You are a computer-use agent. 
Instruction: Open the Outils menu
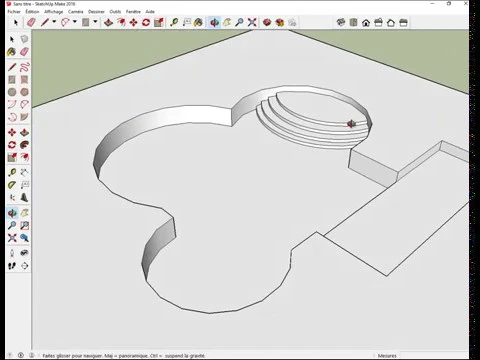click(115, 12)
